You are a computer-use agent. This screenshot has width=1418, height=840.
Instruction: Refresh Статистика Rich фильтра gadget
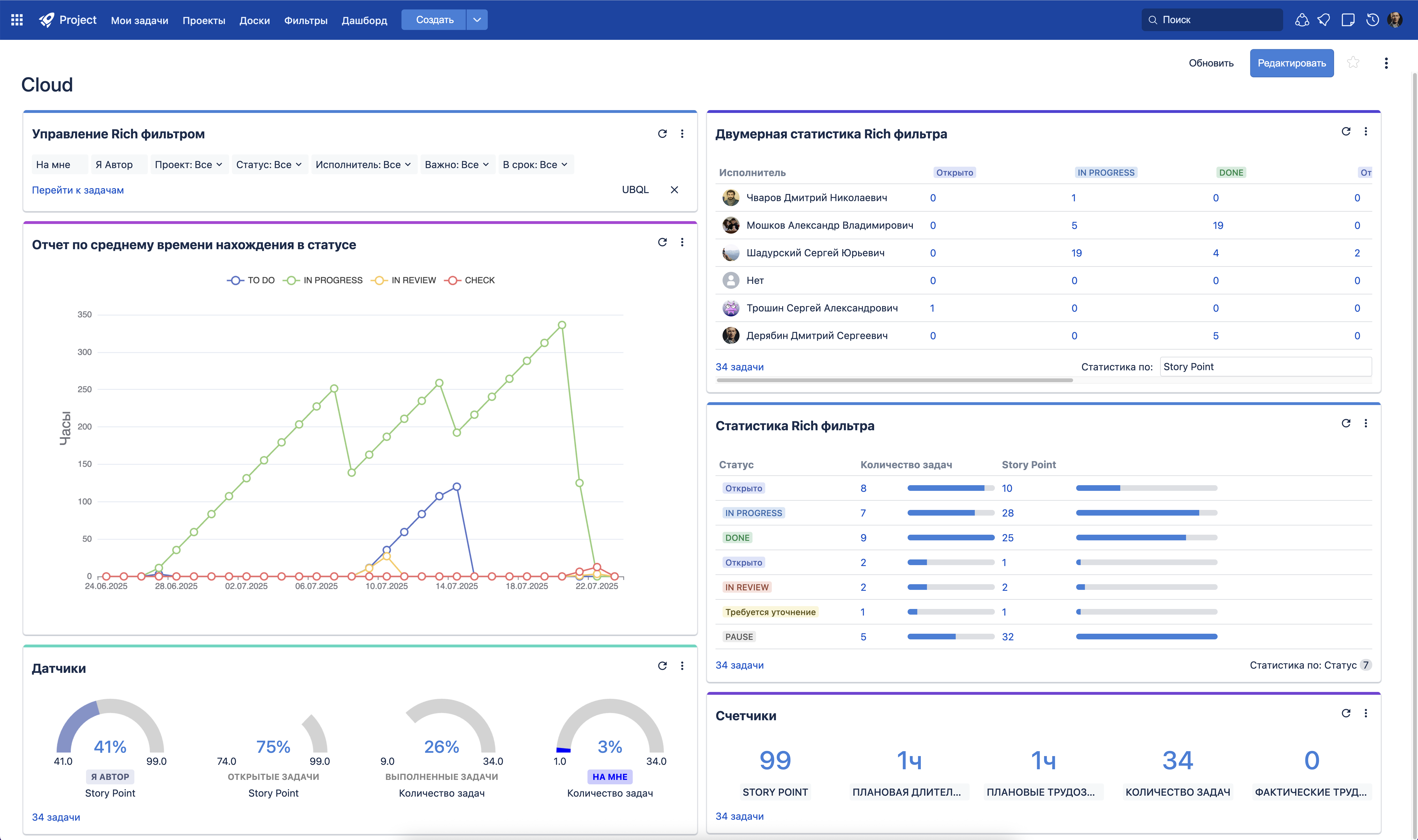[1346, 423]
